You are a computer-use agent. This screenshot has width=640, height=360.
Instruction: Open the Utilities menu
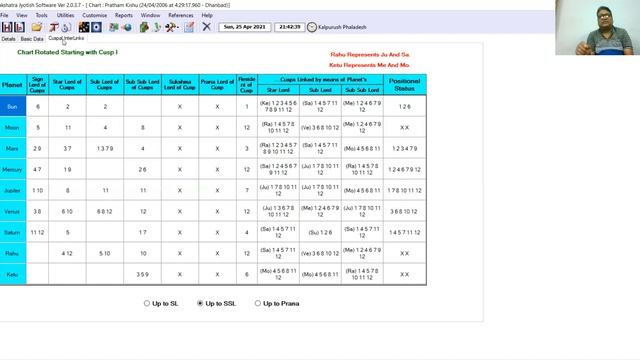pos(65,15)
